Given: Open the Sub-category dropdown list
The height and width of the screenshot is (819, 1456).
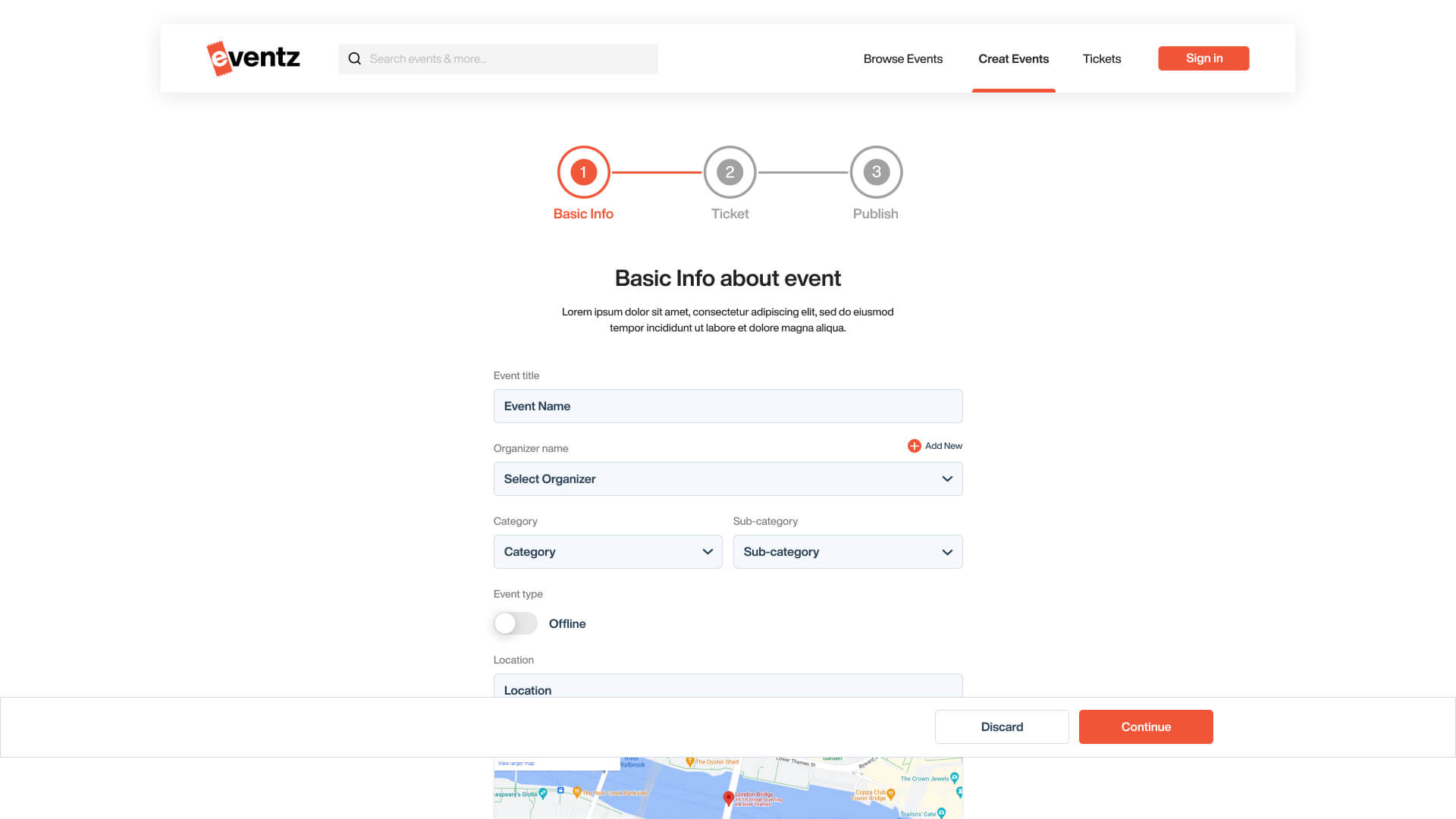Looking at the screenshot, I should point(847,551).
